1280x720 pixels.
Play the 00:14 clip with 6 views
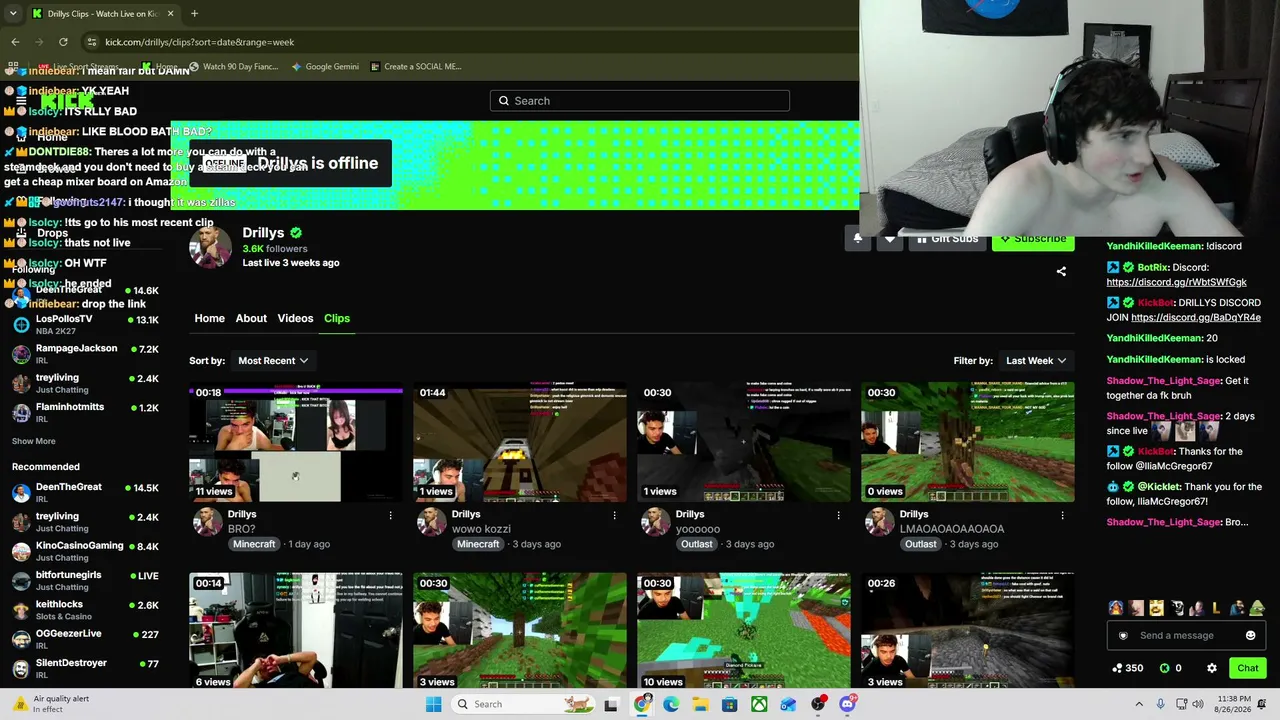tap(296, 631)
